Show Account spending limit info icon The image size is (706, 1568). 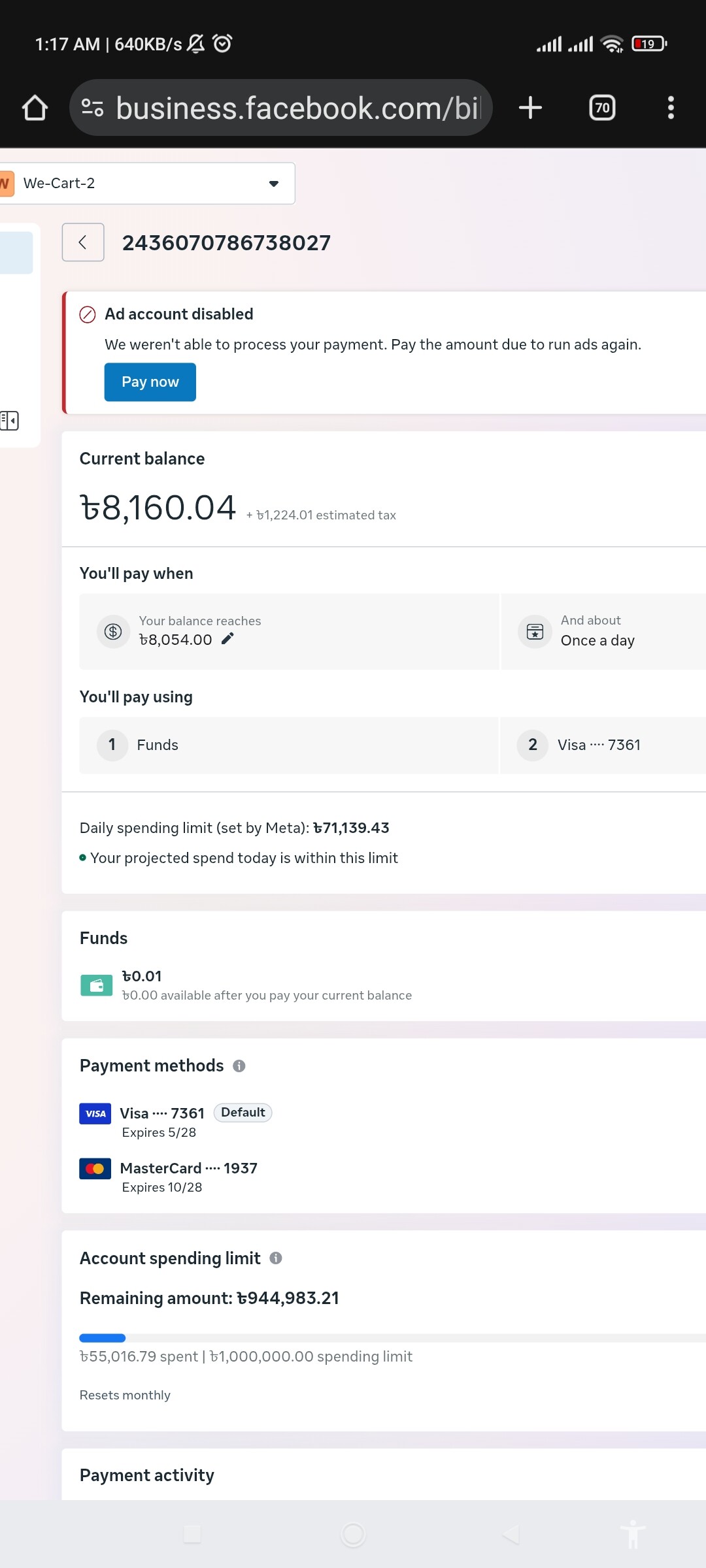276,1258
